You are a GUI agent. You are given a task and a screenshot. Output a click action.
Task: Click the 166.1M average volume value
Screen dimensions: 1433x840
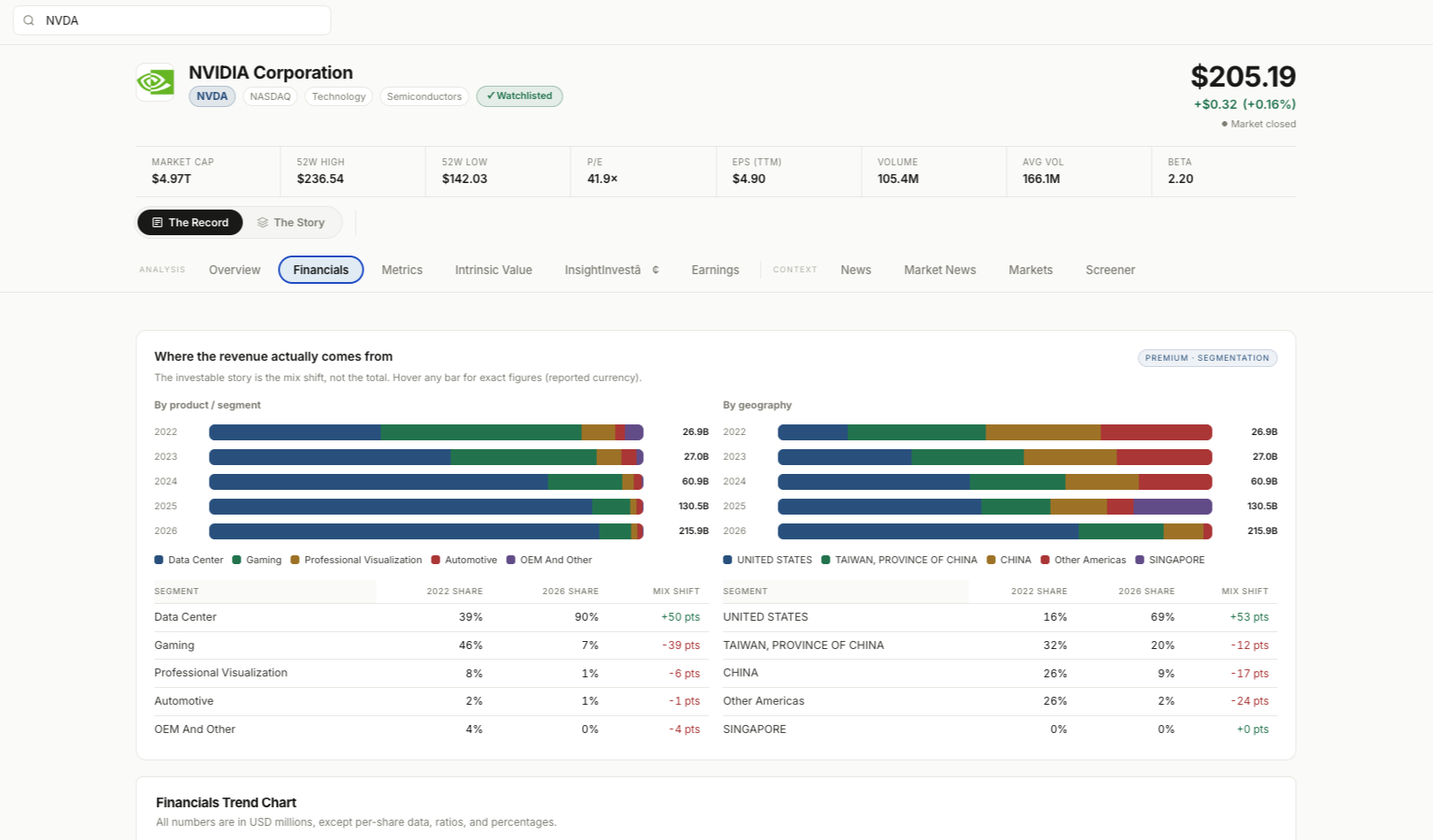[x=1041, y=179]
